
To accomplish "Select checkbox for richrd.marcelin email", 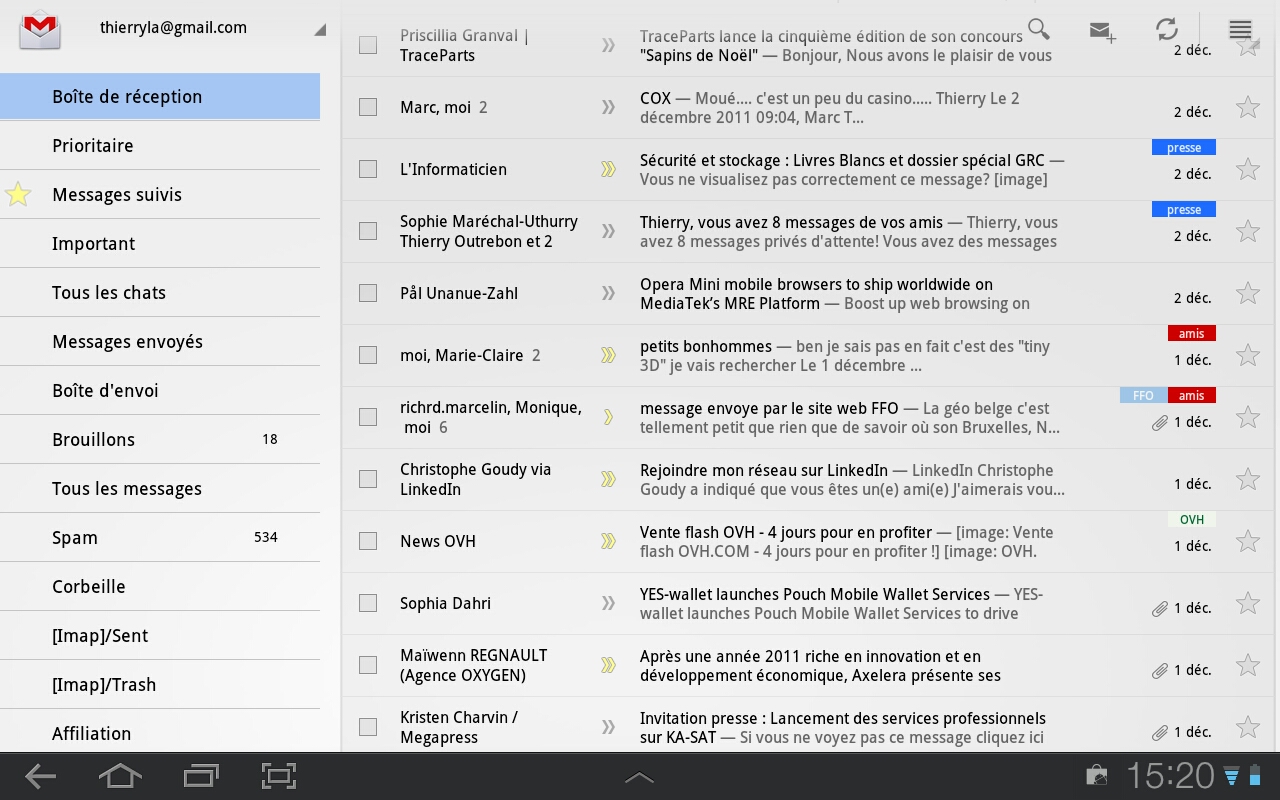I will pos(368,417).
